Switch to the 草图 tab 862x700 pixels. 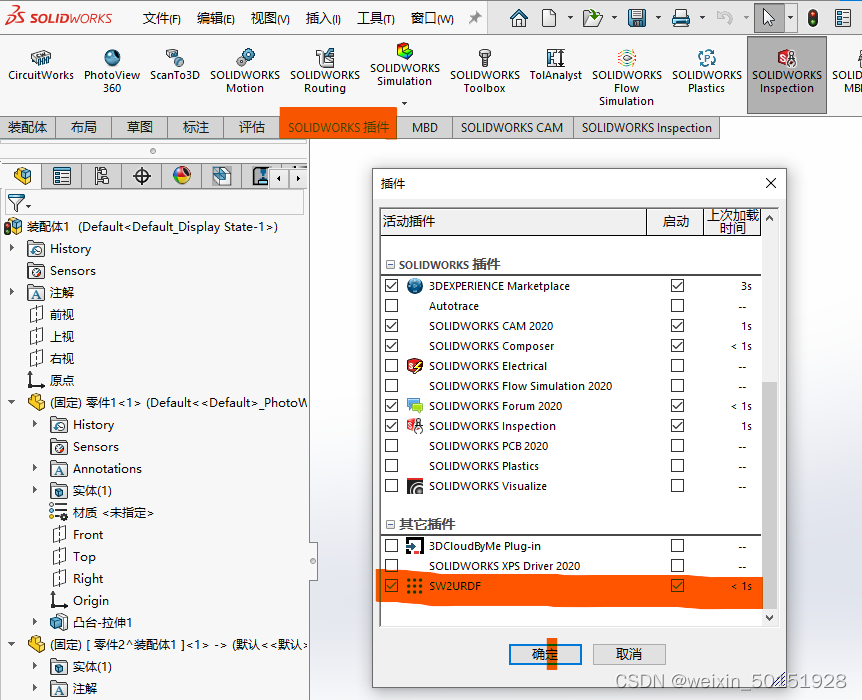(140, 128)
